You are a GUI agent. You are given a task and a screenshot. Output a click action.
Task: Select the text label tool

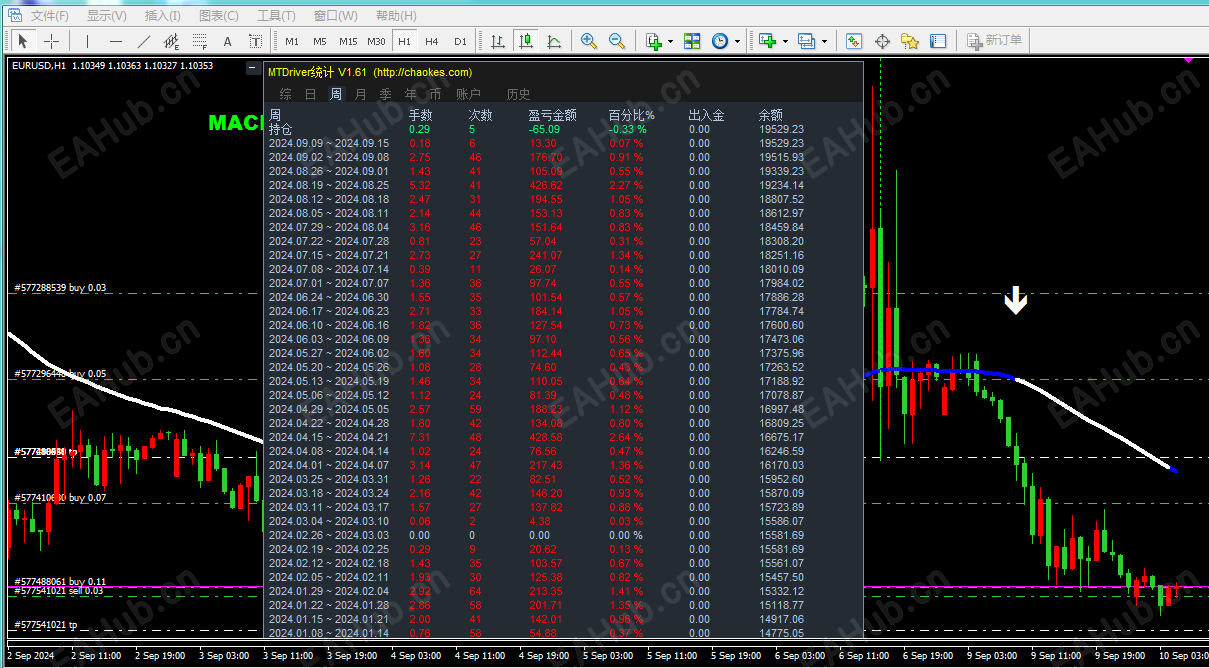click(255, 41)
